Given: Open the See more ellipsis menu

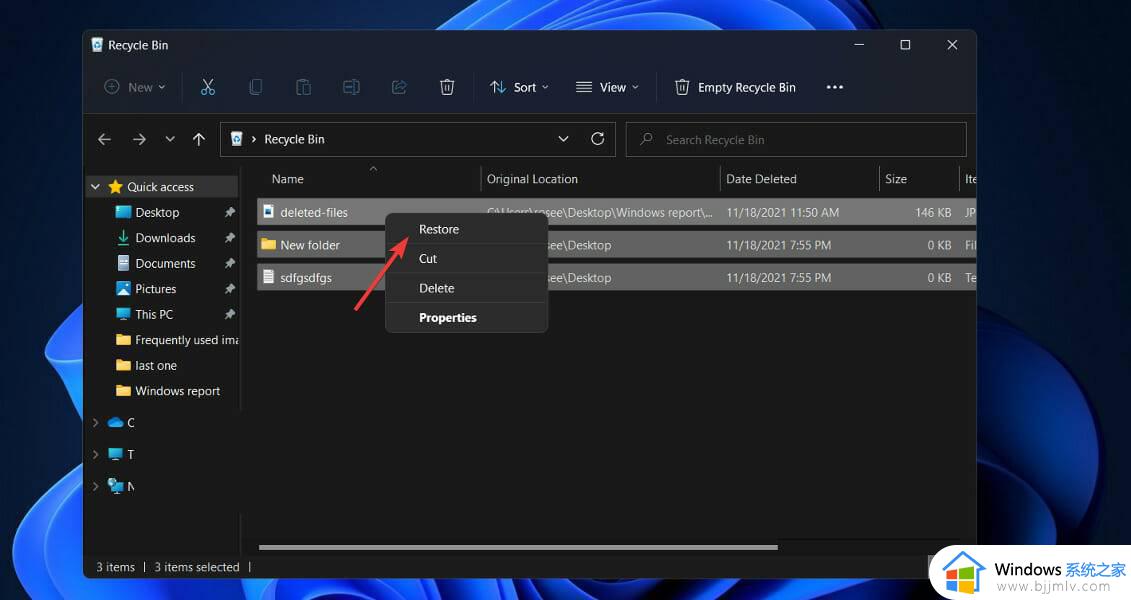Looking at the screenshot, I should pyautogui.click(x=835, y=87).
